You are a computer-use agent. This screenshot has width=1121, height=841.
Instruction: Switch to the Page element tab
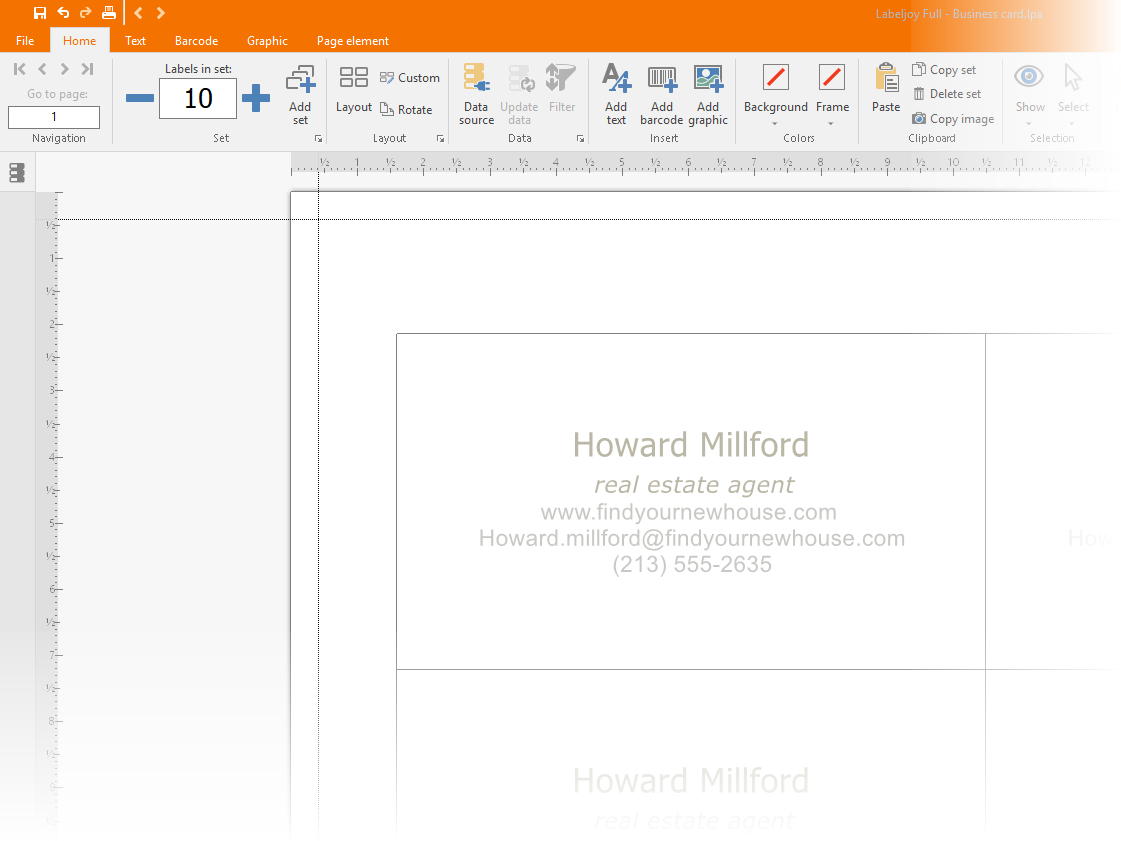352,41
